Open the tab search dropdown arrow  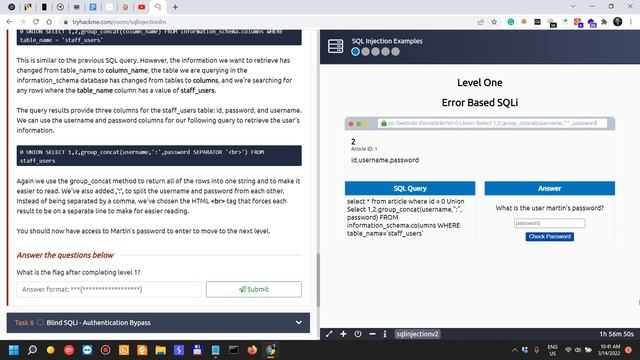[573, 7]
